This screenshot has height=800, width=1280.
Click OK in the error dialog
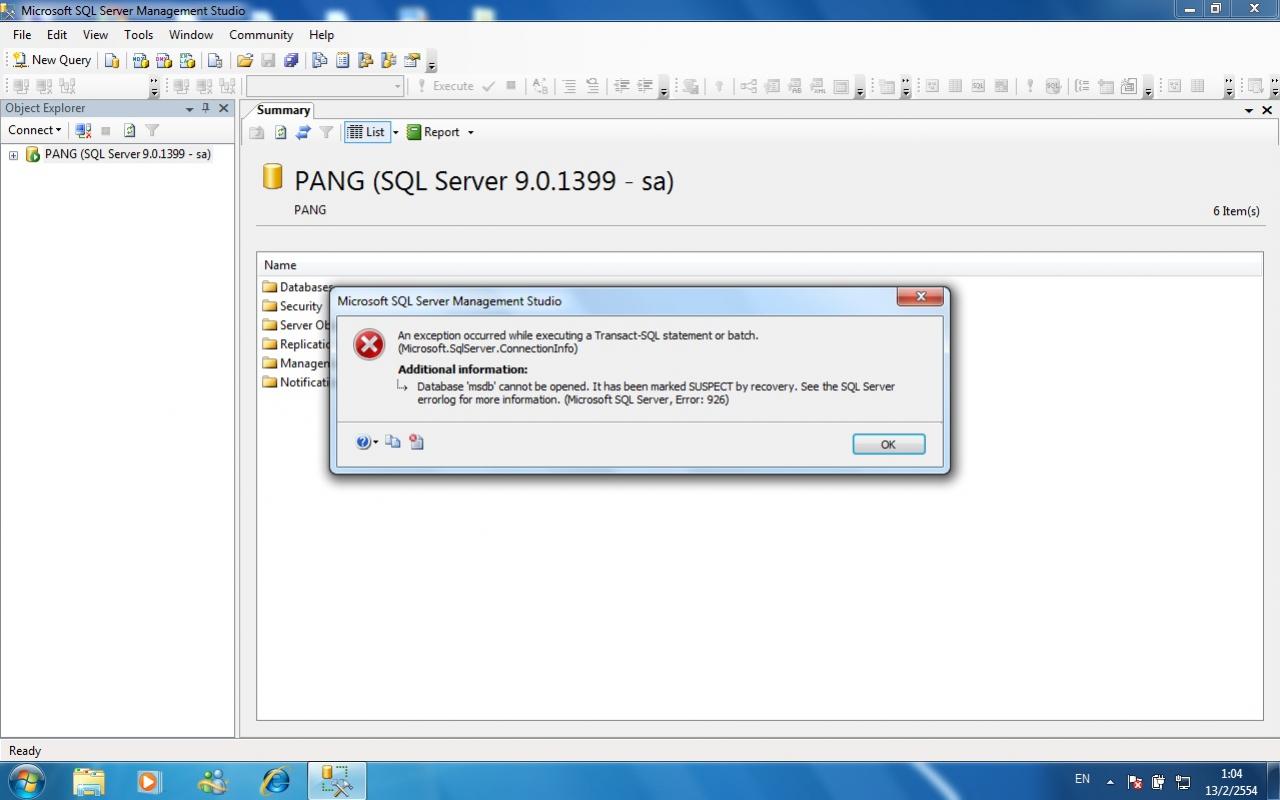point(888,444)
